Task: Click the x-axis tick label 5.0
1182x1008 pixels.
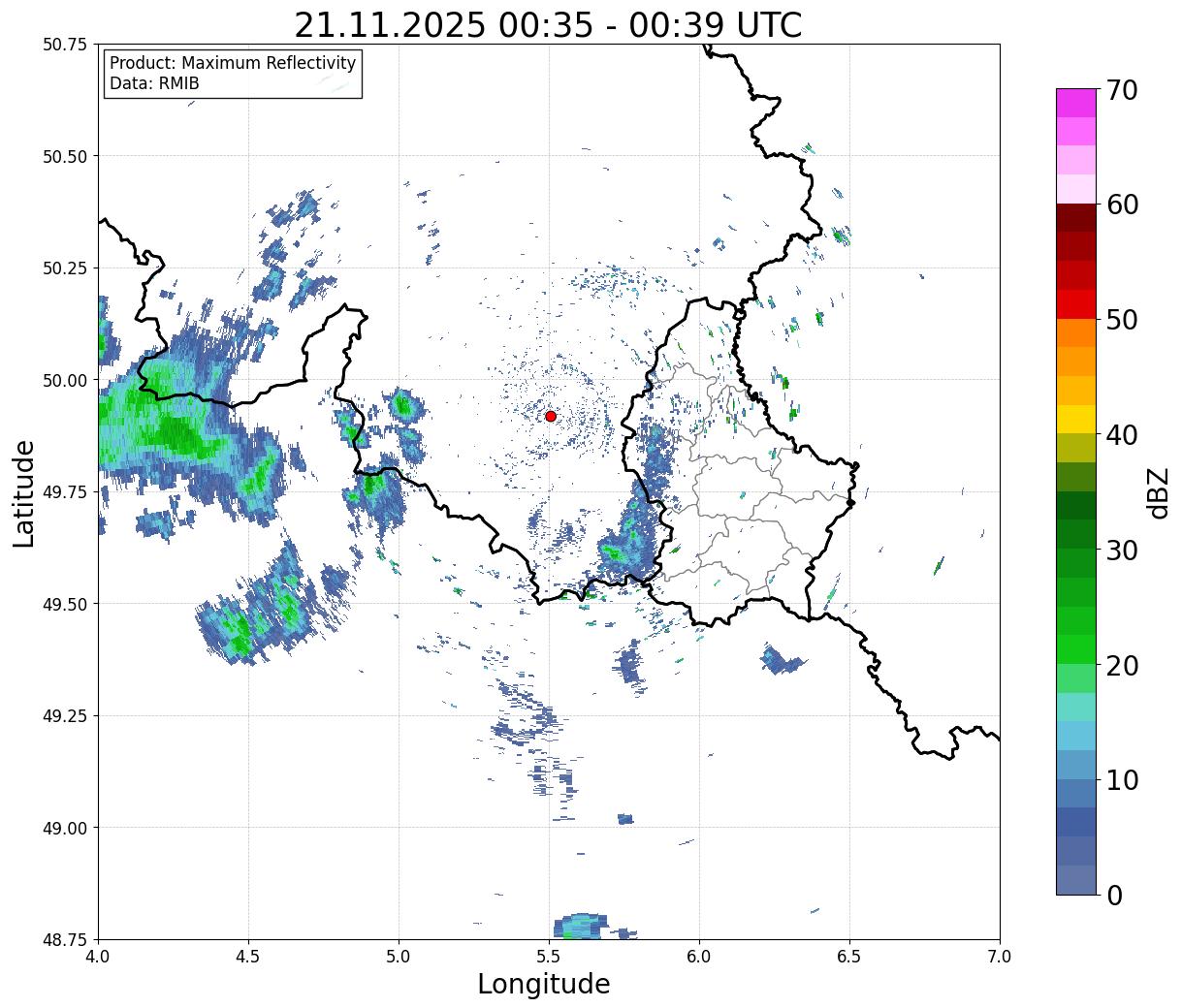Action: point(399,957)
